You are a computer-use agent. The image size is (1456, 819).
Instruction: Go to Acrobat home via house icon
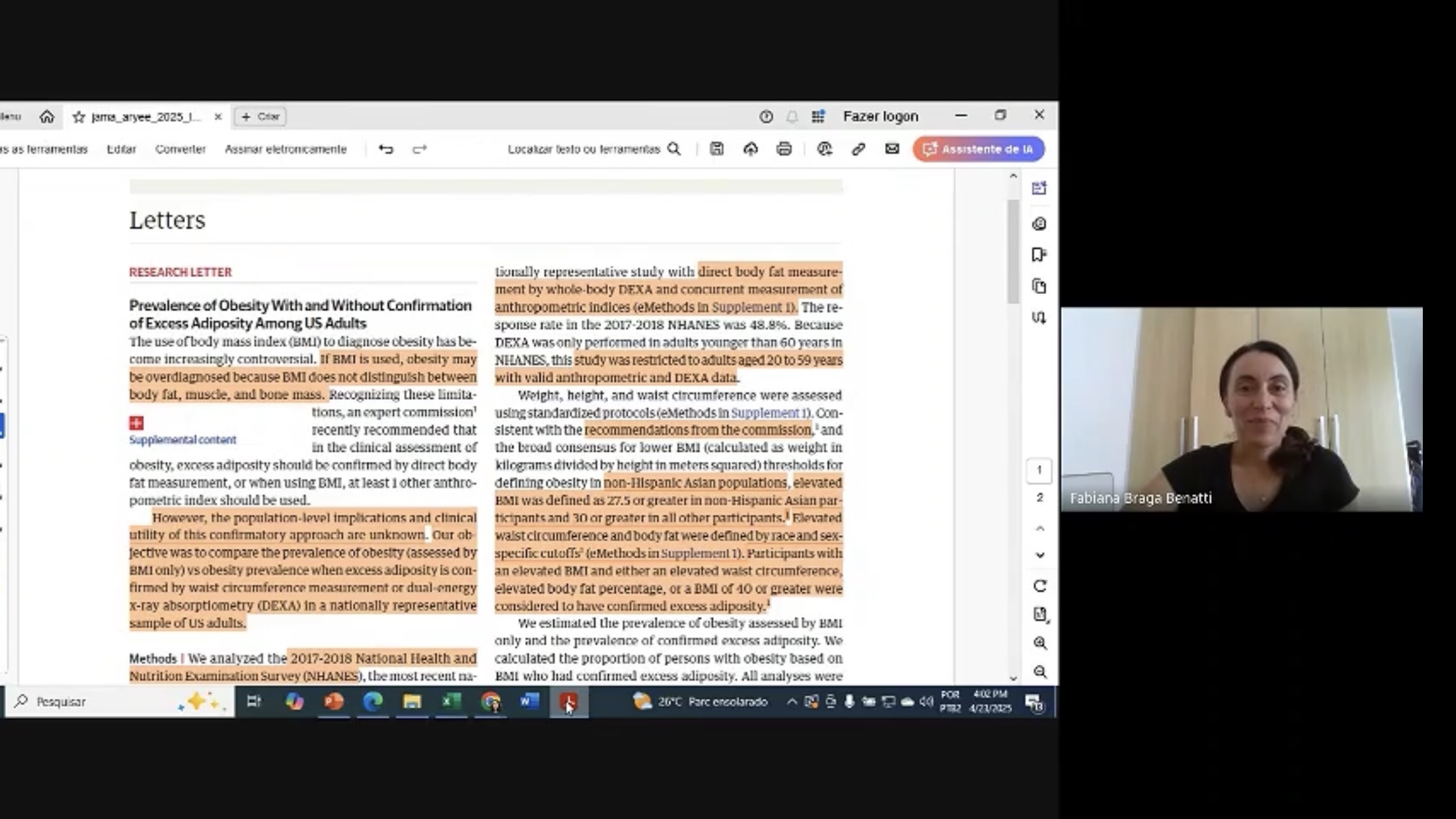point(47,117)
